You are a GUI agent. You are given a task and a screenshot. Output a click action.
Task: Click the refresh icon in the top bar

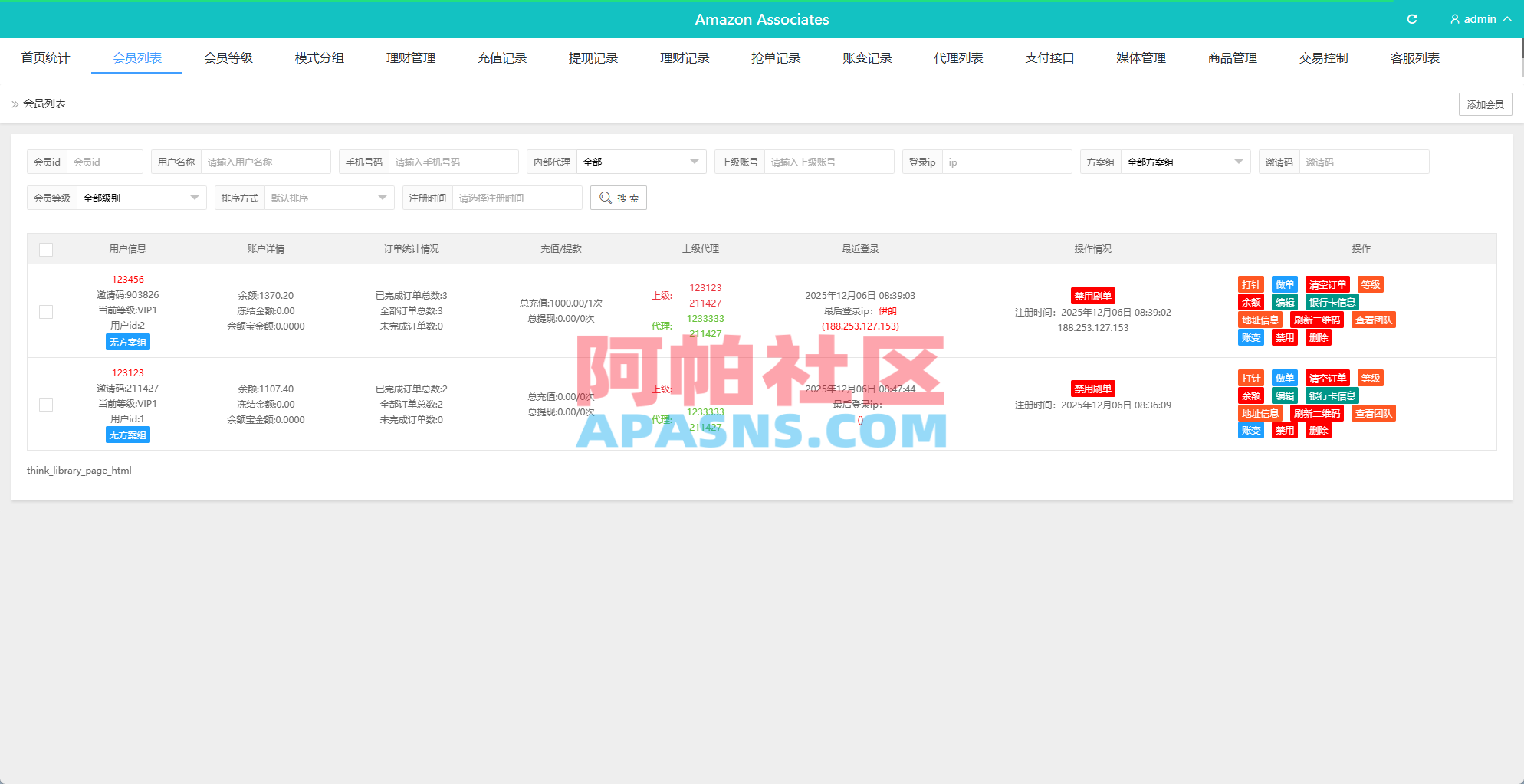[x=1412, y=19]
